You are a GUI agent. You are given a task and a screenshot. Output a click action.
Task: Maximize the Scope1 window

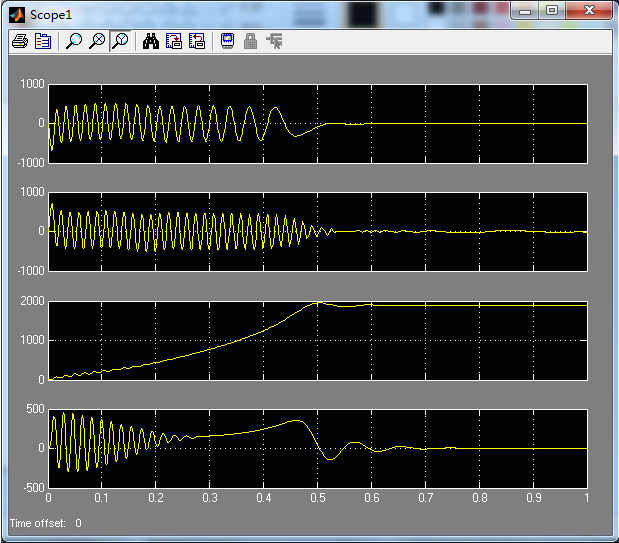click(x=552, y=10)
